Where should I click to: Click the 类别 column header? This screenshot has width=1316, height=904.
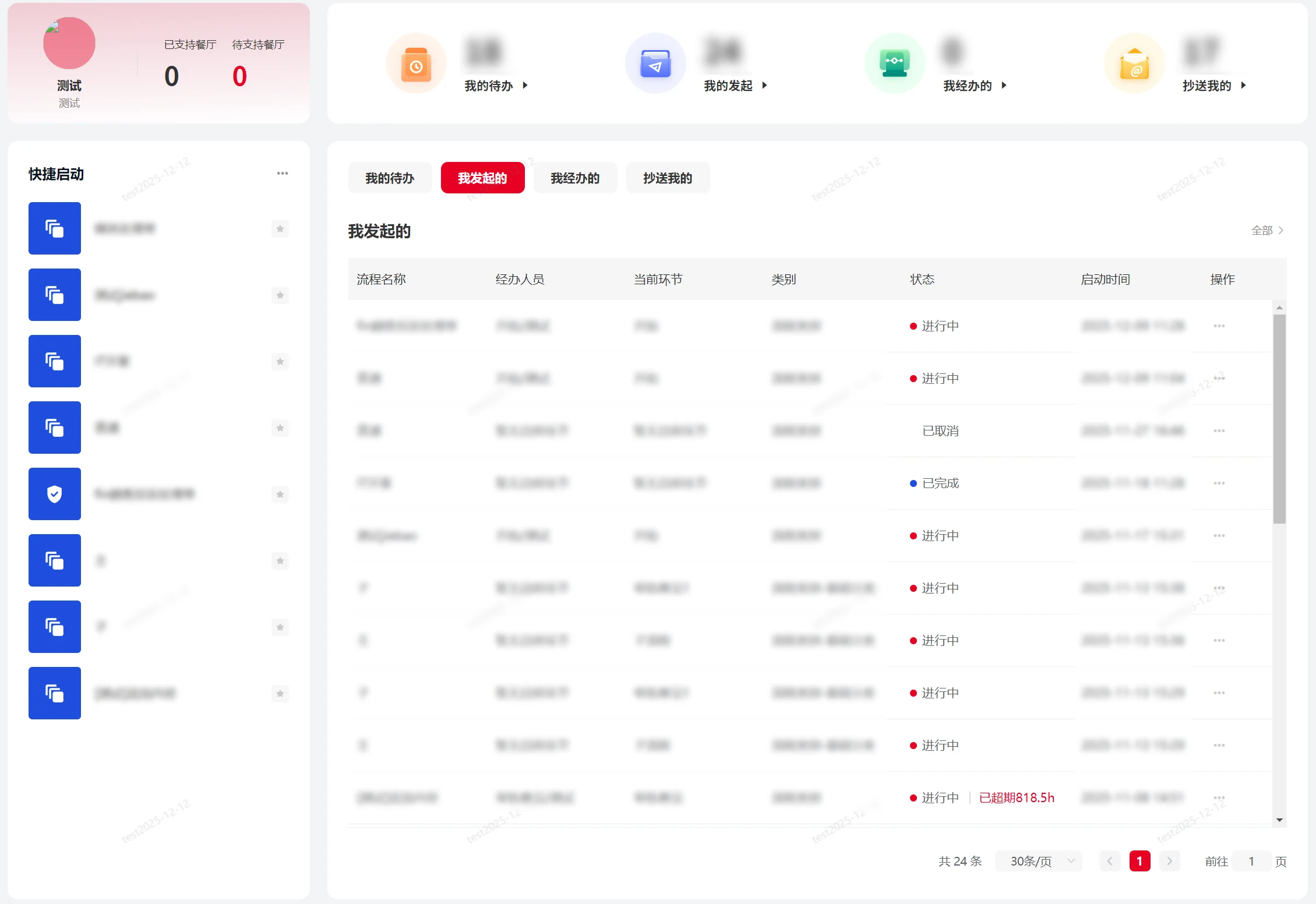[x=784, y=280]
